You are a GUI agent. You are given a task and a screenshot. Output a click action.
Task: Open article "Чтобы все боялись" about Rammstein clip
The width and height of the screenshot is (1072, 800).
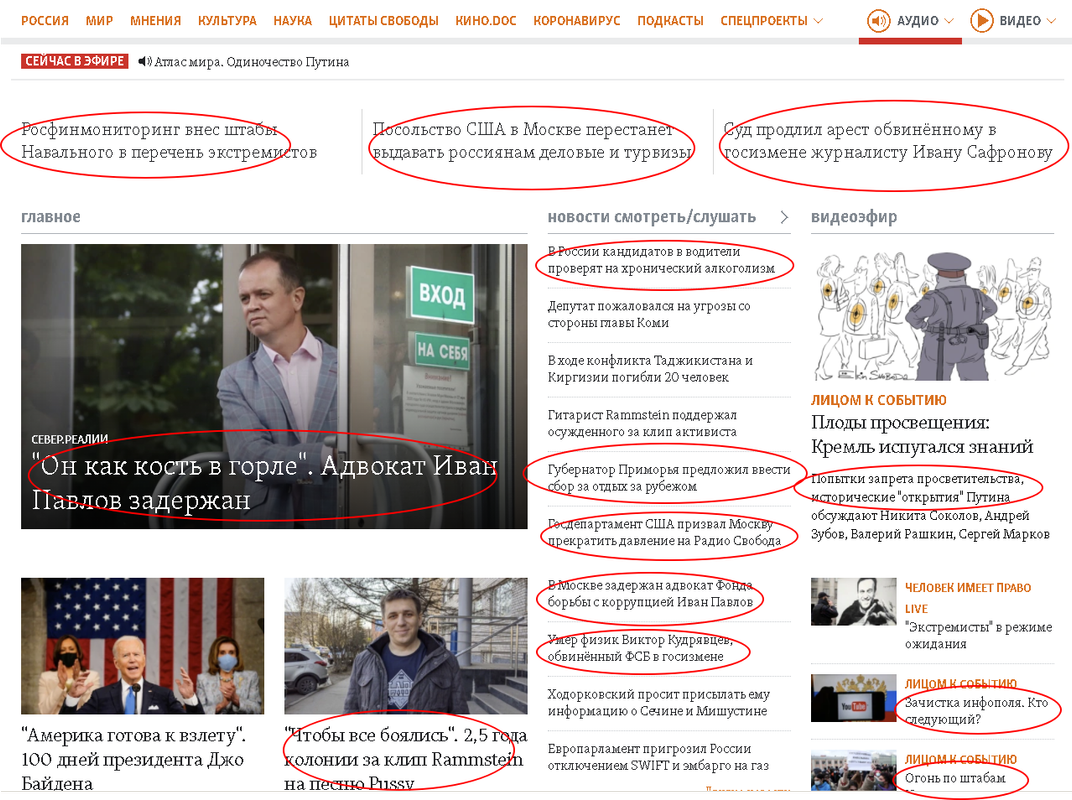pyautogui.click(x=405, y=759)
